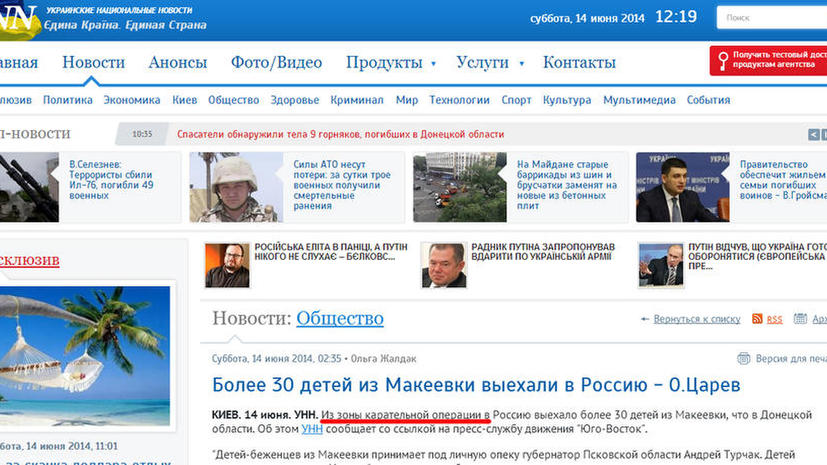Open Радник Путіна запропонував headline

(x=543, y=251)
